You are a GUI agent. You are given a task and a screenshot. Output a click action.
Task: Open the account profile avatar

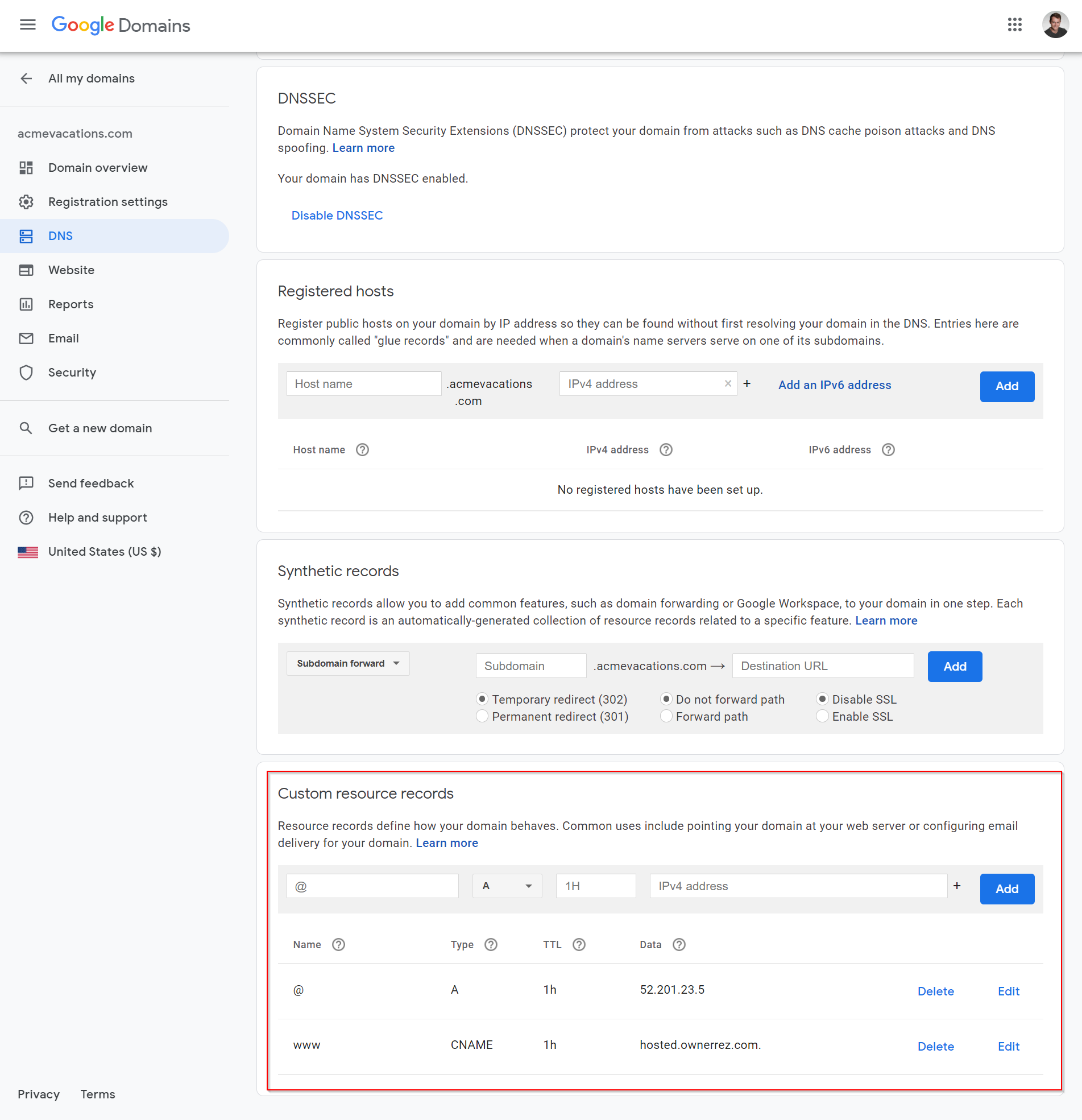tap(1055, 24)
